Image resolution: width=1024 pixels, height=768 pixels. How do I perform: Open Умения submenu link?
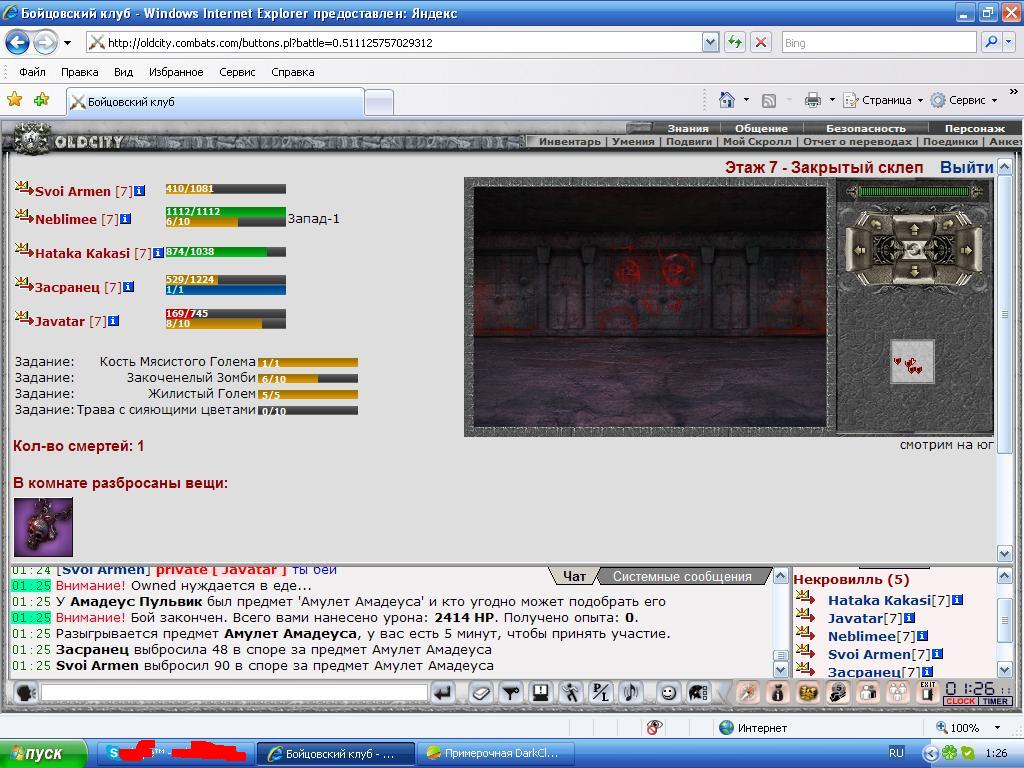[x=633, y=142]
